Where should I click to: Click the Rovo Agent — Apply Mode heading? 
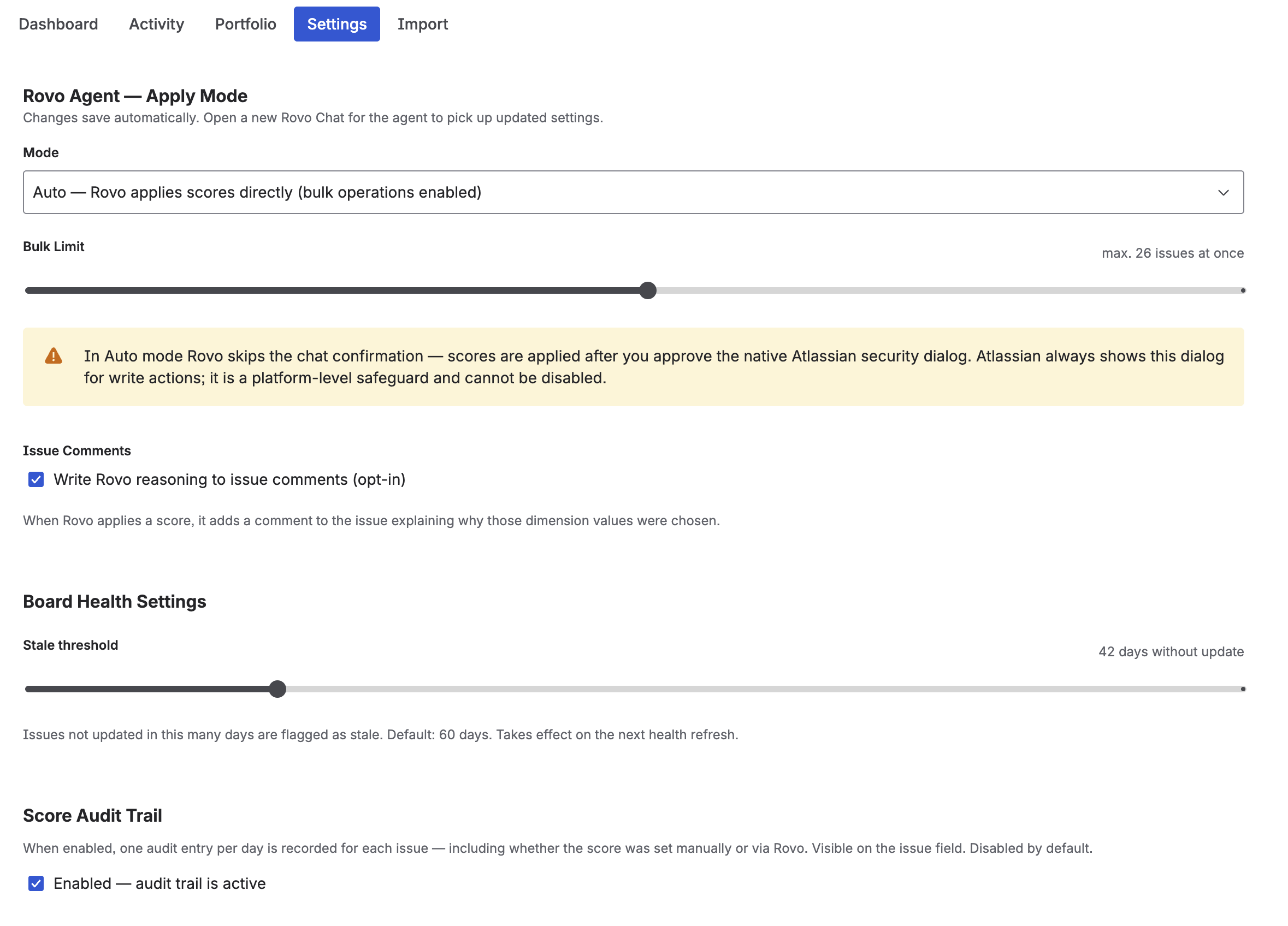134,96
